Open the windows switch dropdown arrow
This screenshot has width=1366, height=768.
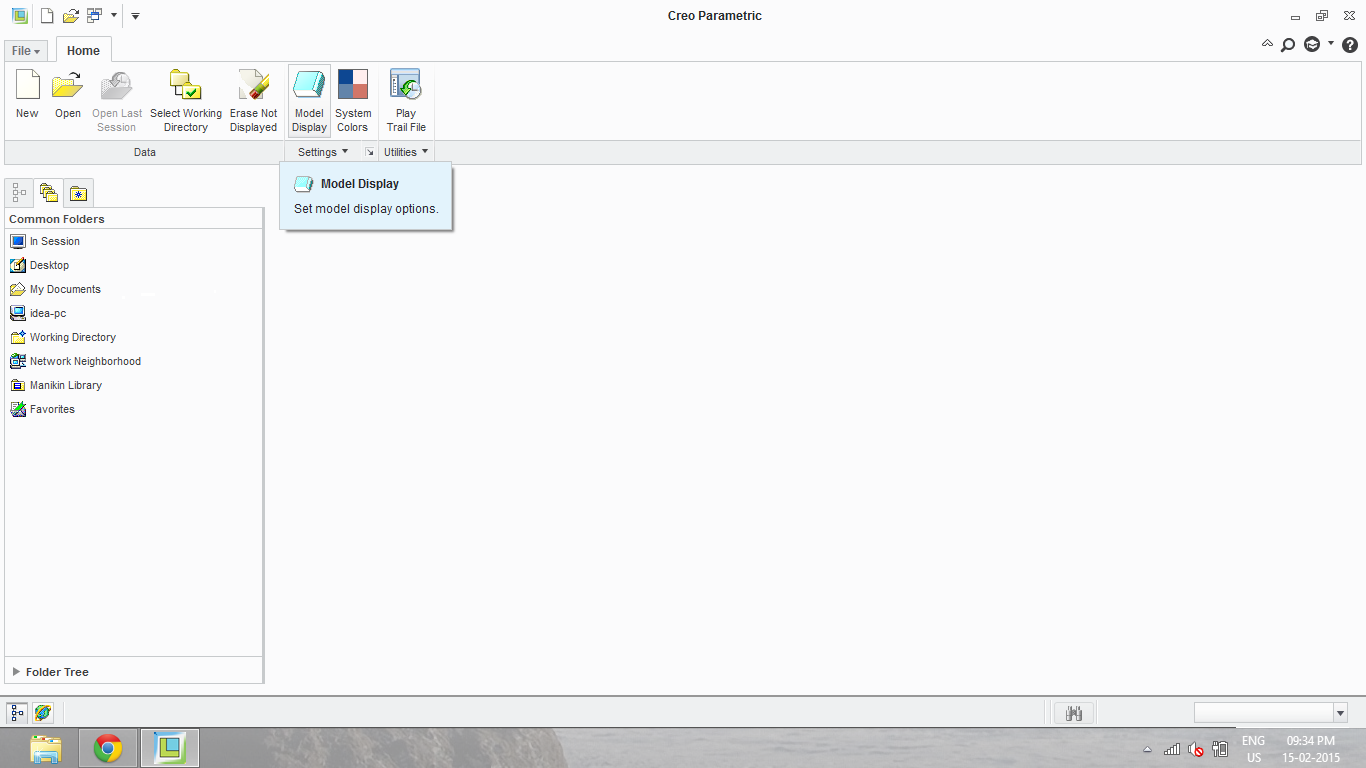[x=114, y=15]
